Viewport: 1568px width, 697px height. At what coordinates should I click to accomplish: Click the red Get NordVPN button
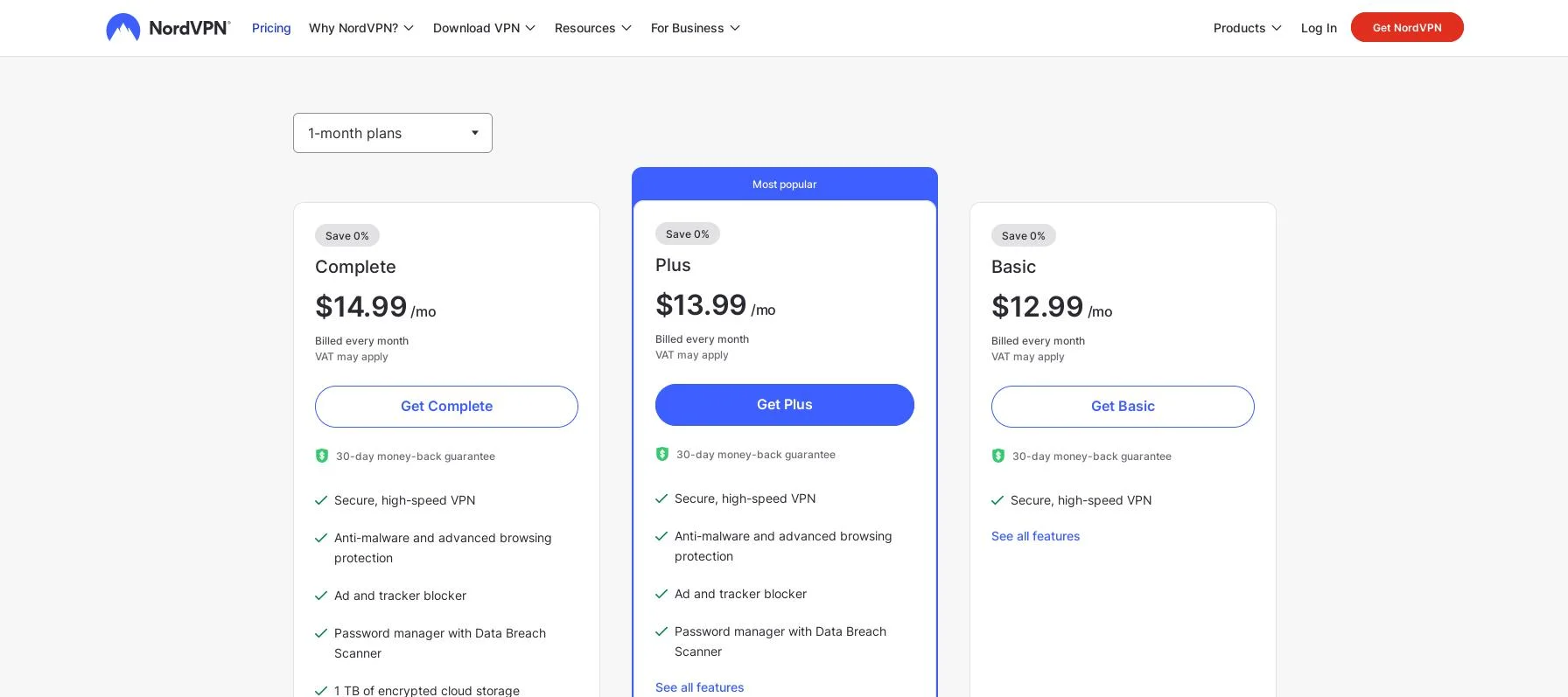tap(1407, 27)
